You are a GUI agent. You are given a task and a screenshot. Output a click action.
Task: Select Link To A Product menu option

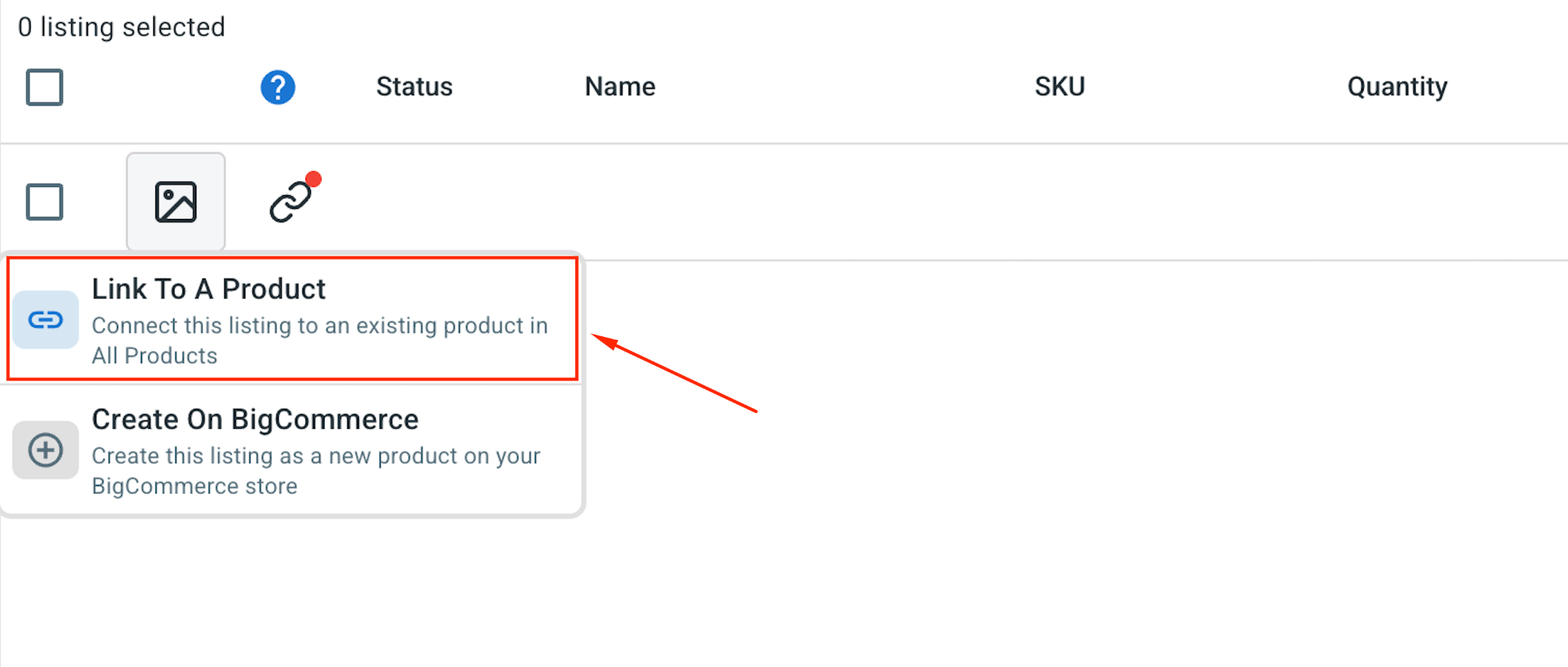pos(292,319)
